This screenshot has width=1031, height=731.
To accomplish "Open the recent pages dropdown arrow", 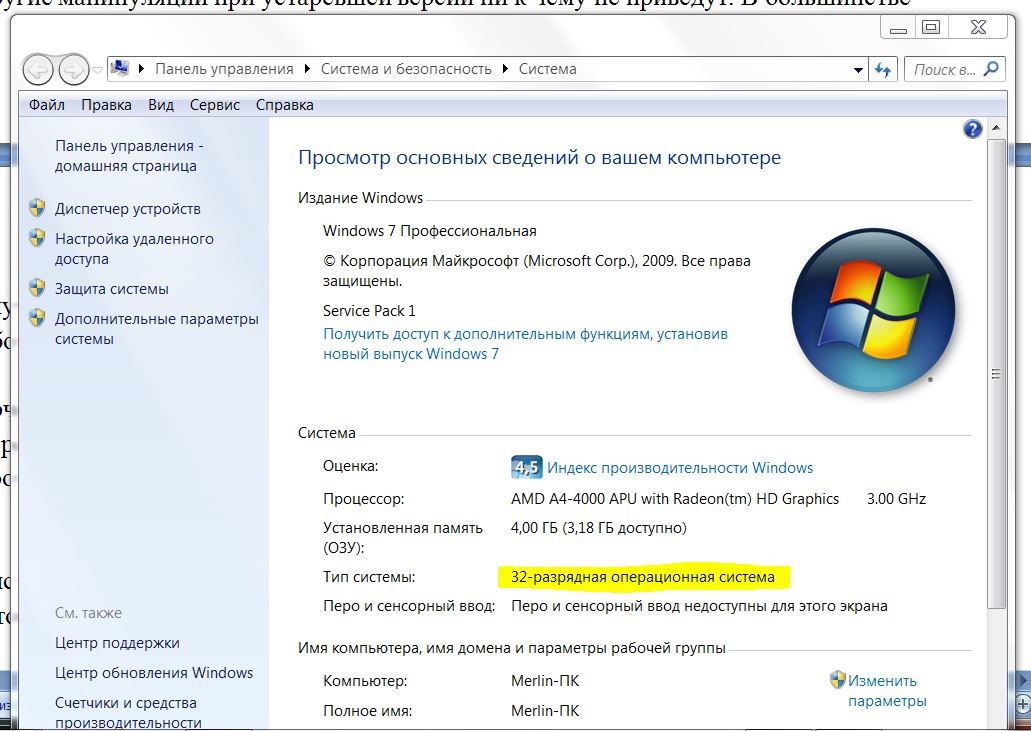I will pos(97,70).
